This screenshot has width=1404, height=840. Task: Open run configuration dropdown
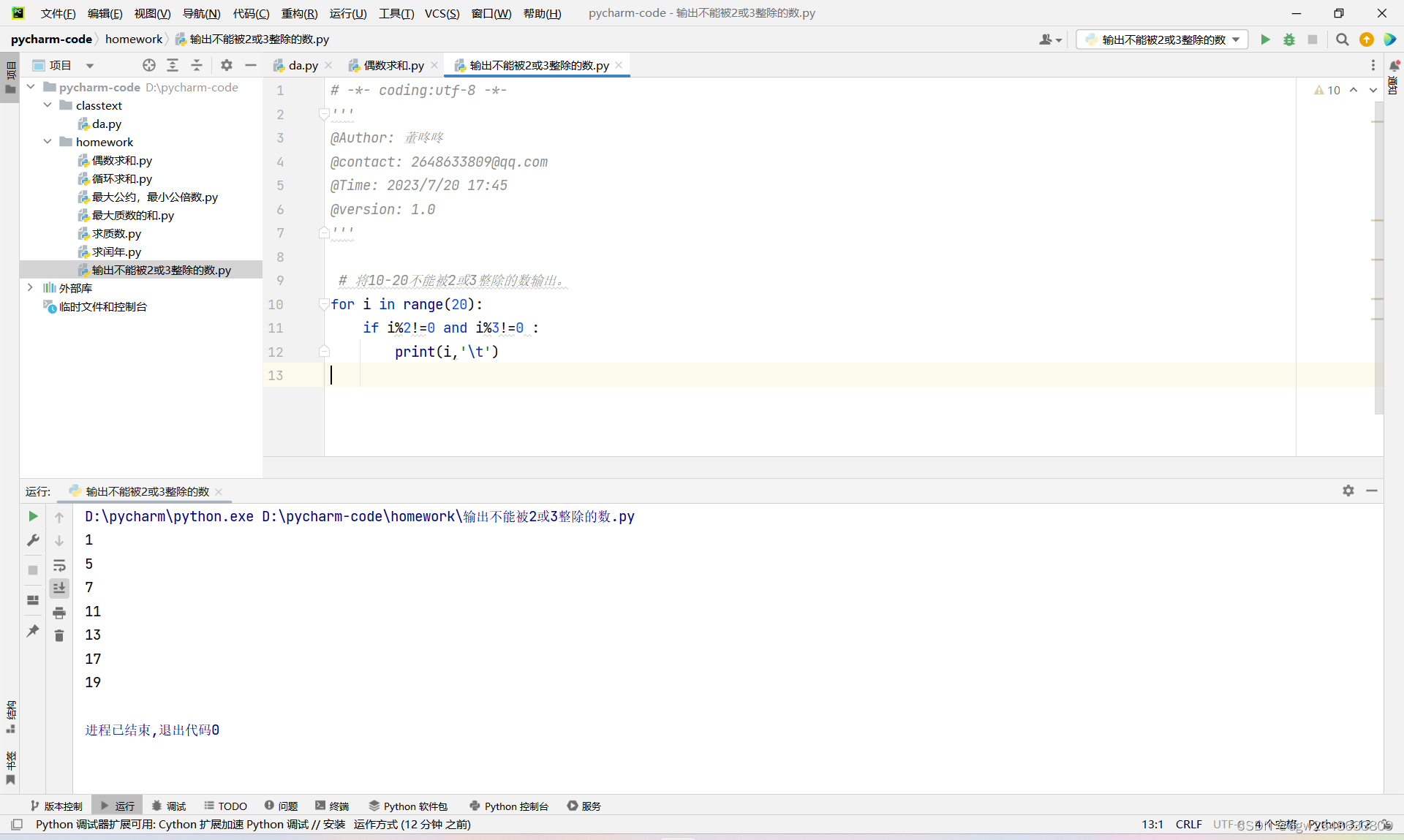tap(1163, 39)
